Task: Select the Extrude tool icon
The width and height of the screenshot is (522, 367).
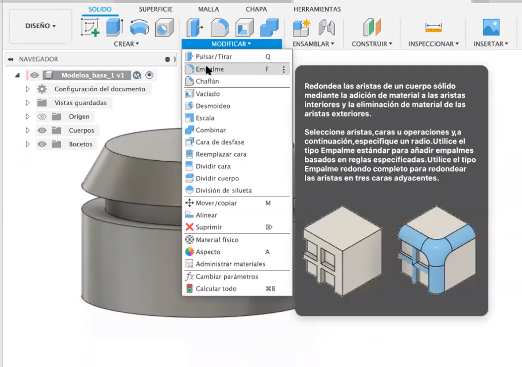Action: click(x=115, y=27)
